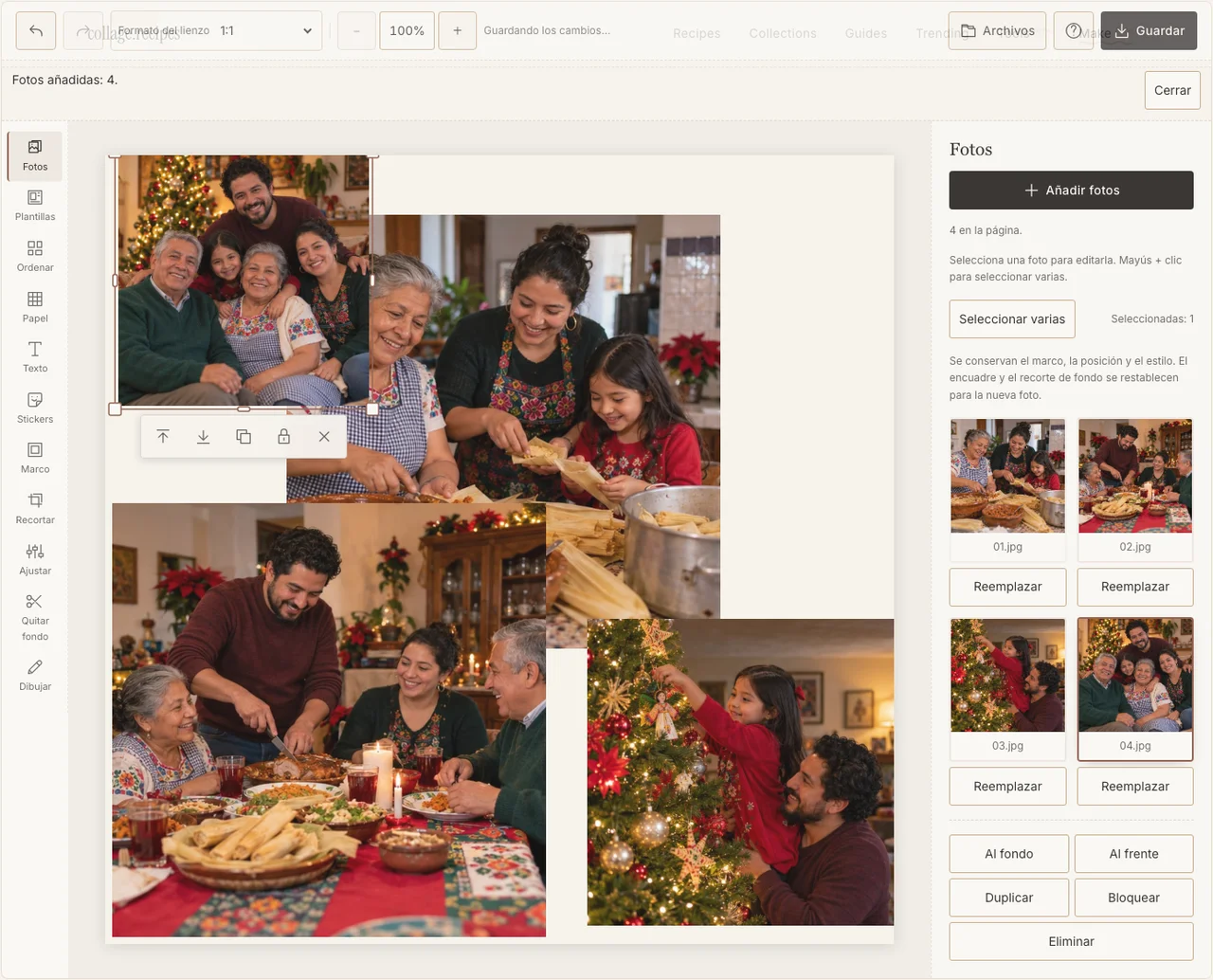Screen dimensions: 1213x980
Task: Pick the Dibujar drawing tool
Action: (x=35, y=676)
